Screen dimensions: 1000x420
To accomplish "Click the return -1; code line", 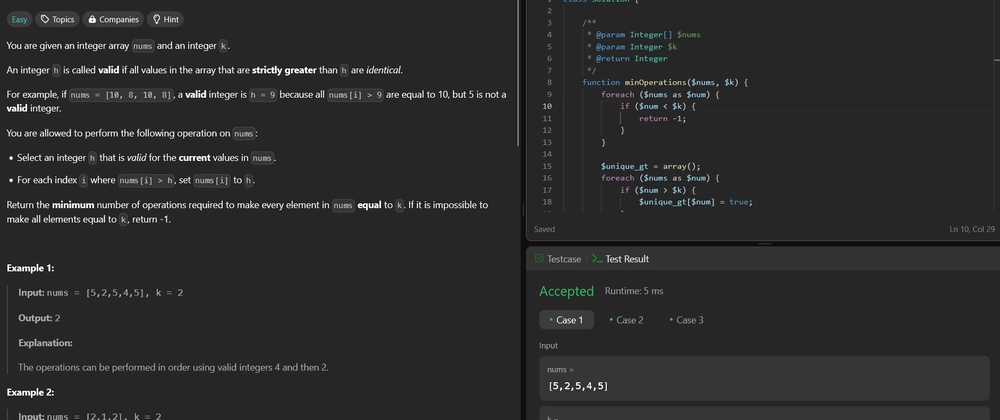I will [663, 119].
